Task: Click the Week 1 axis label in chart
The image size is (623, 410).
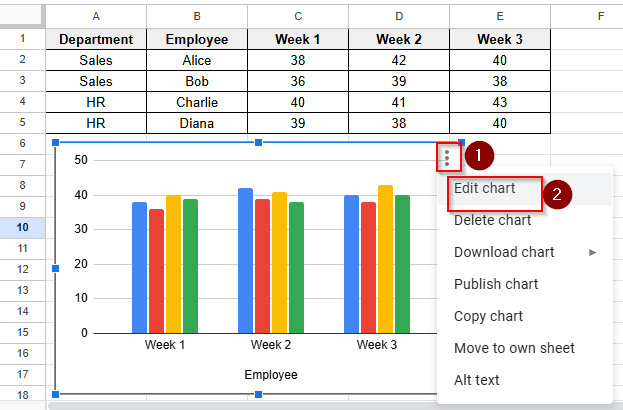Action: tap(165, 344)
